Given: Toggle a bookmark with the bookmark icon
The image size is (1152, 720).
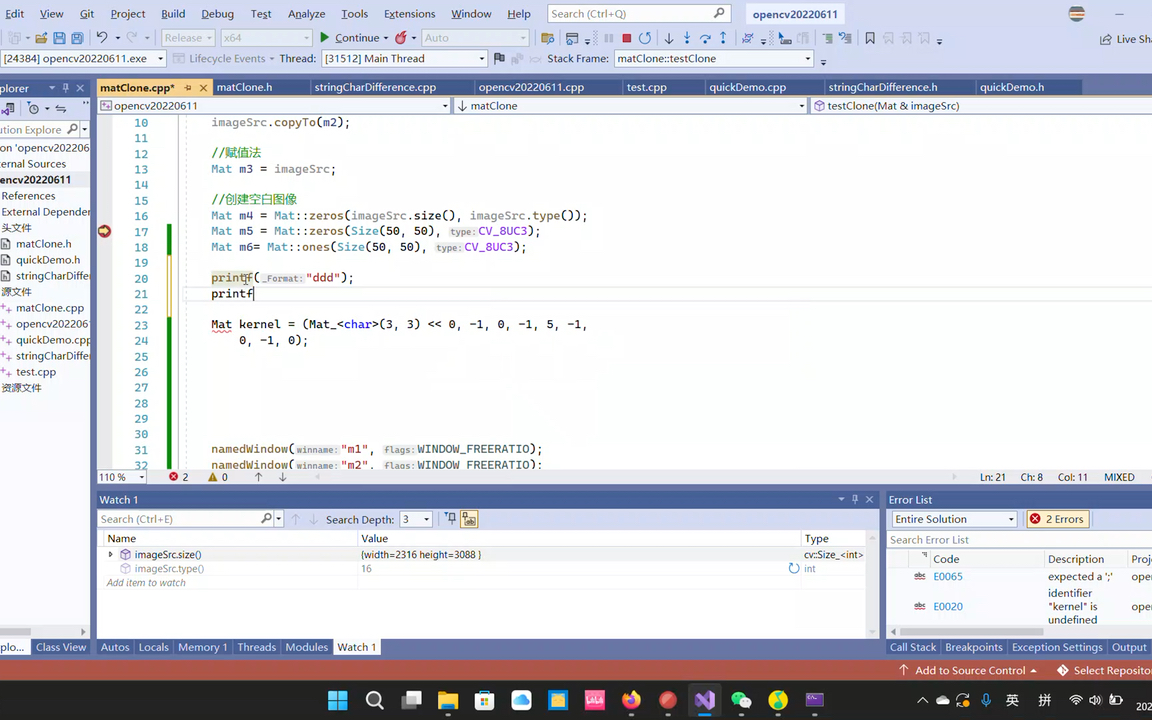Looking at the screenshot, I should coord(869,38).
